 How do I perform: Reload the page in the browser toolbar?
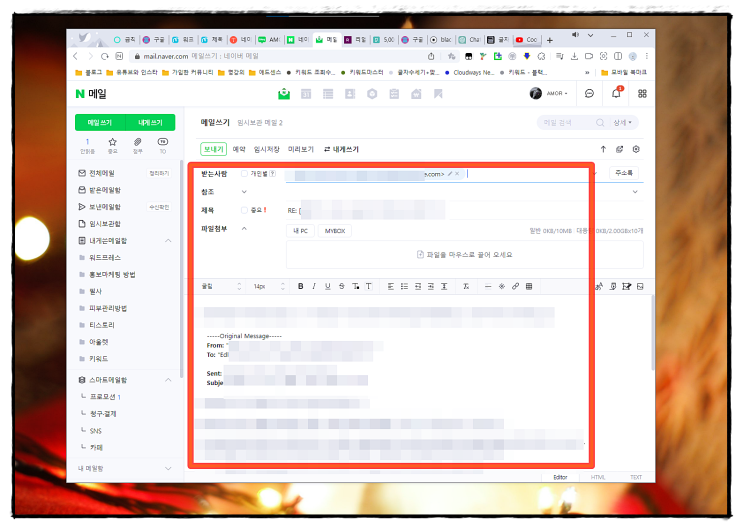click(x=105, y=56)
